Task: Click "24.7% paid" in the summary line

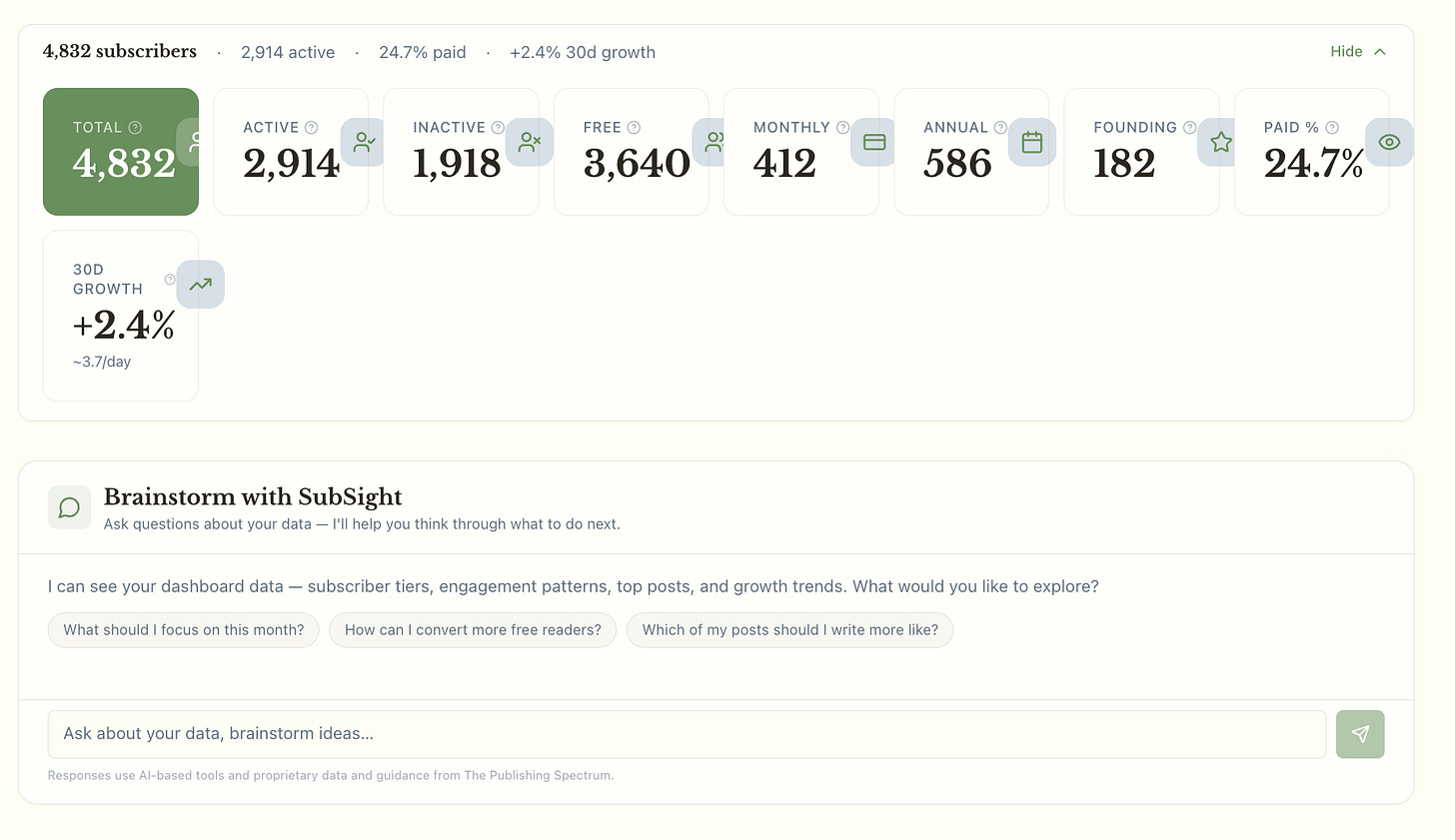Action: click(x=423, y=52)
